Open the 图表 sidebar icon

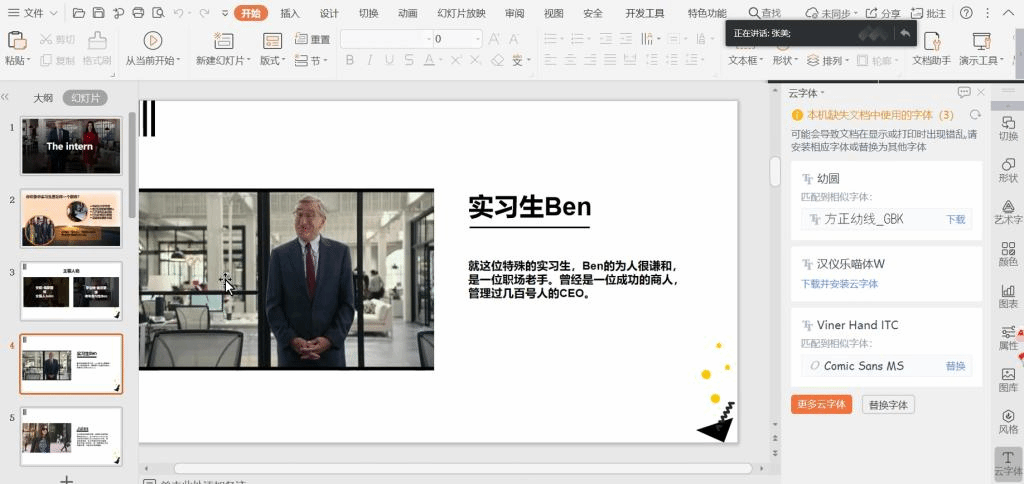point(1008,296)
